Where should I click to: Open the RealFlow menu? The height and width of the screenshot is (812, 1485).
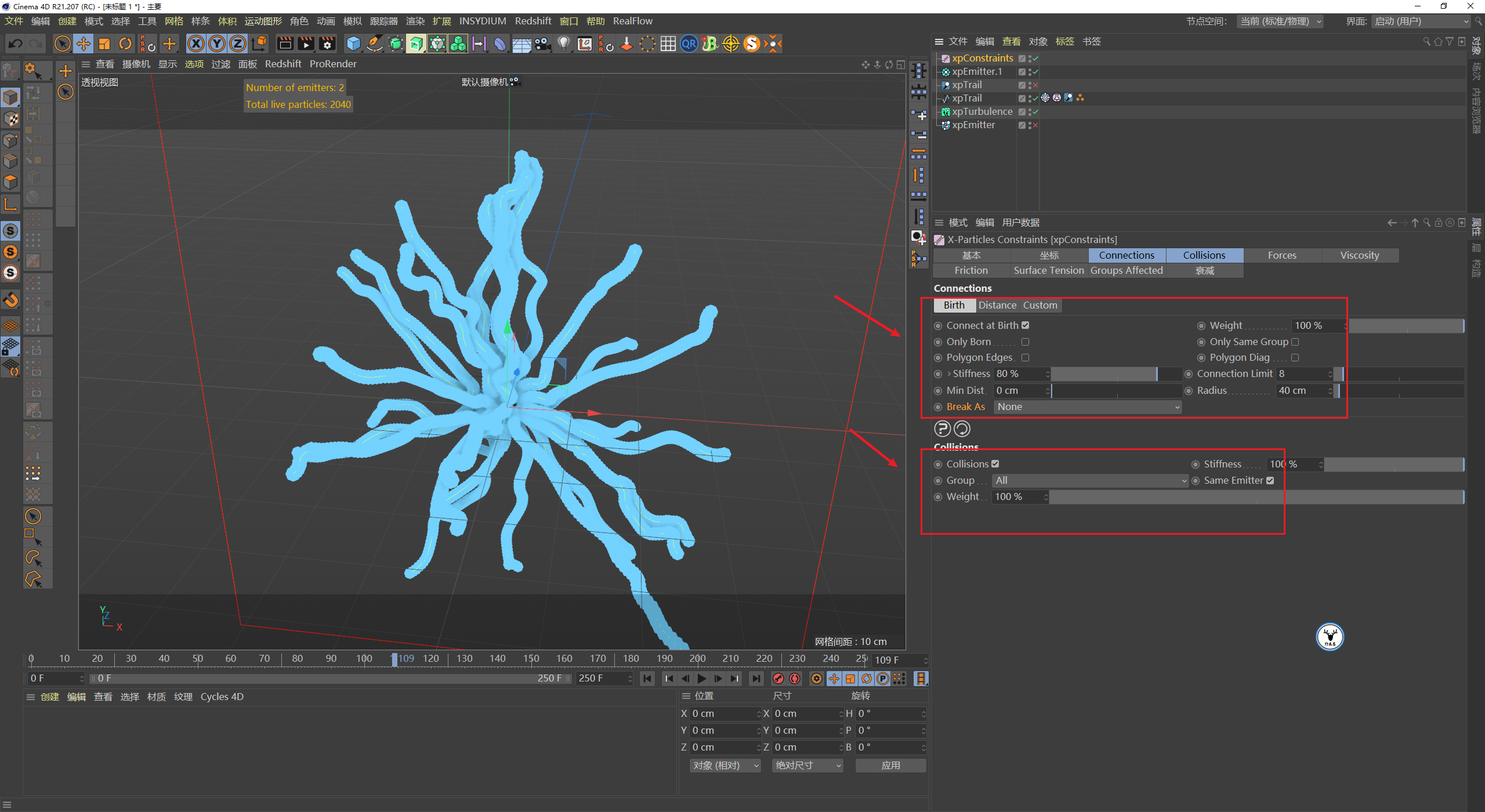[632, 21]
